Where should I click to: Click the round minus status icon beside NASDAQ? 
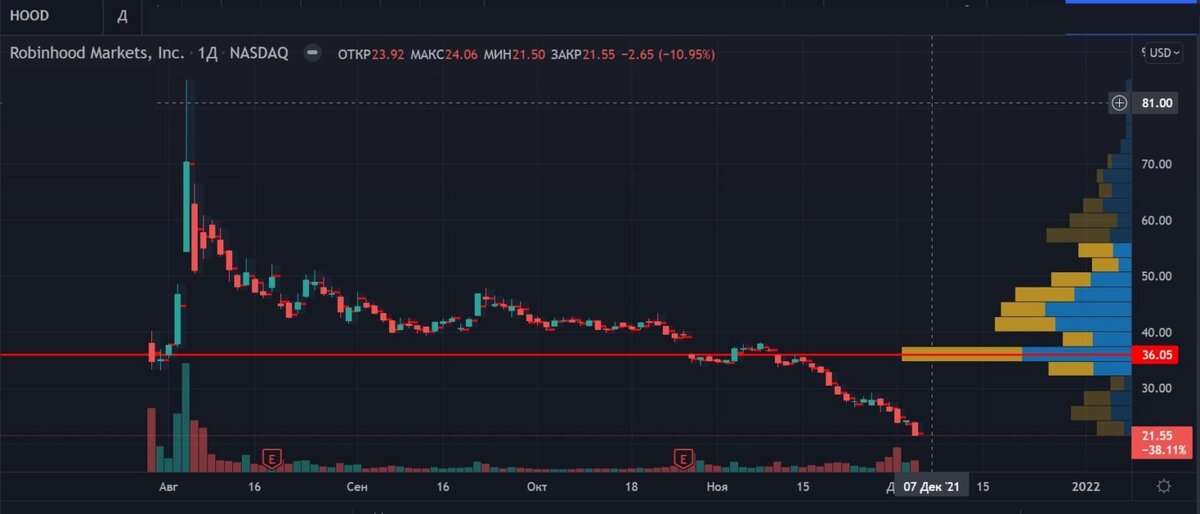pyautogui.click(x=313, y=54)
